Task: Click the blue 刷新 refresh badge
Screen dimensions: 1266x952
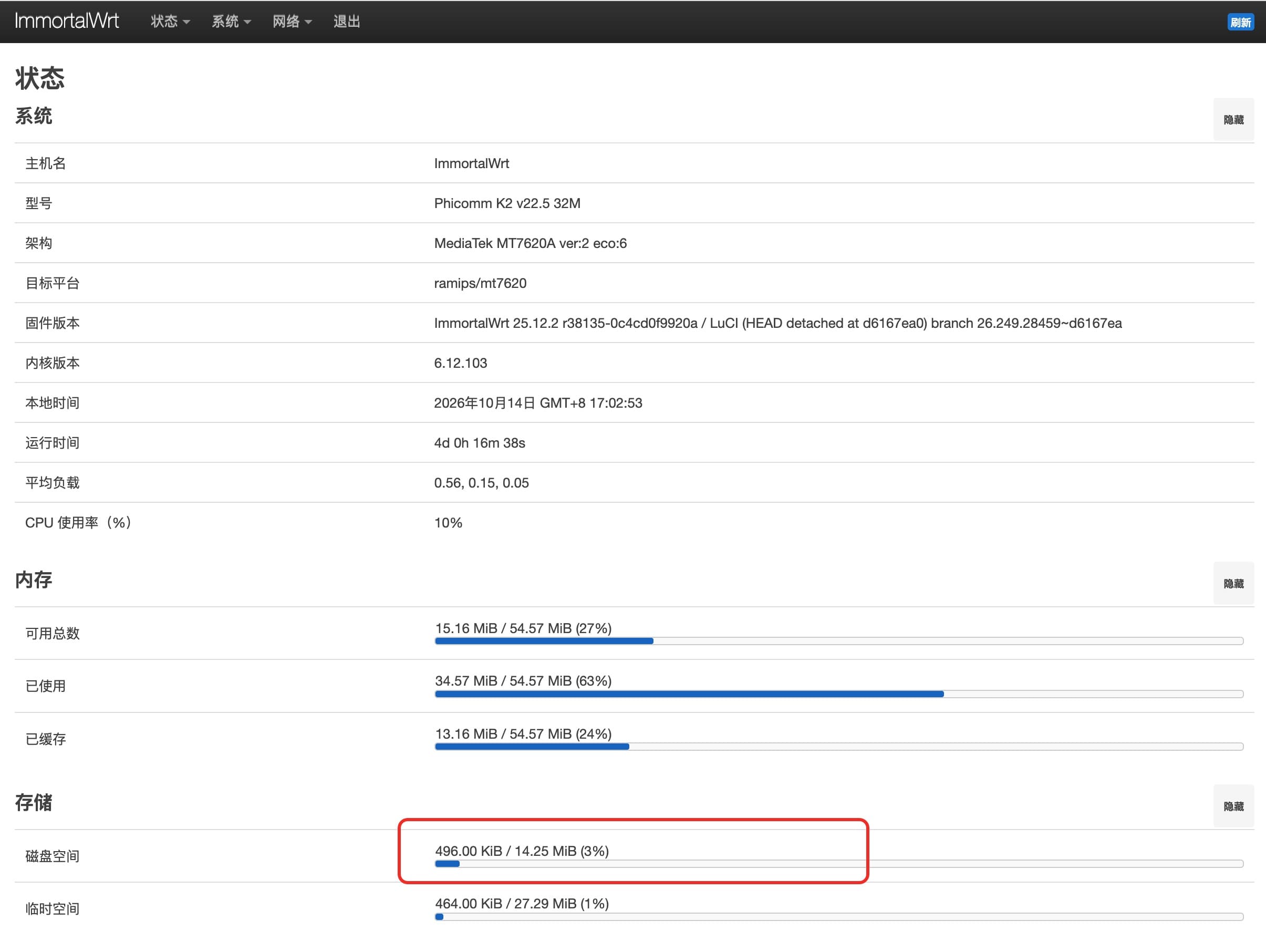Action: [x=1240, y=22]
